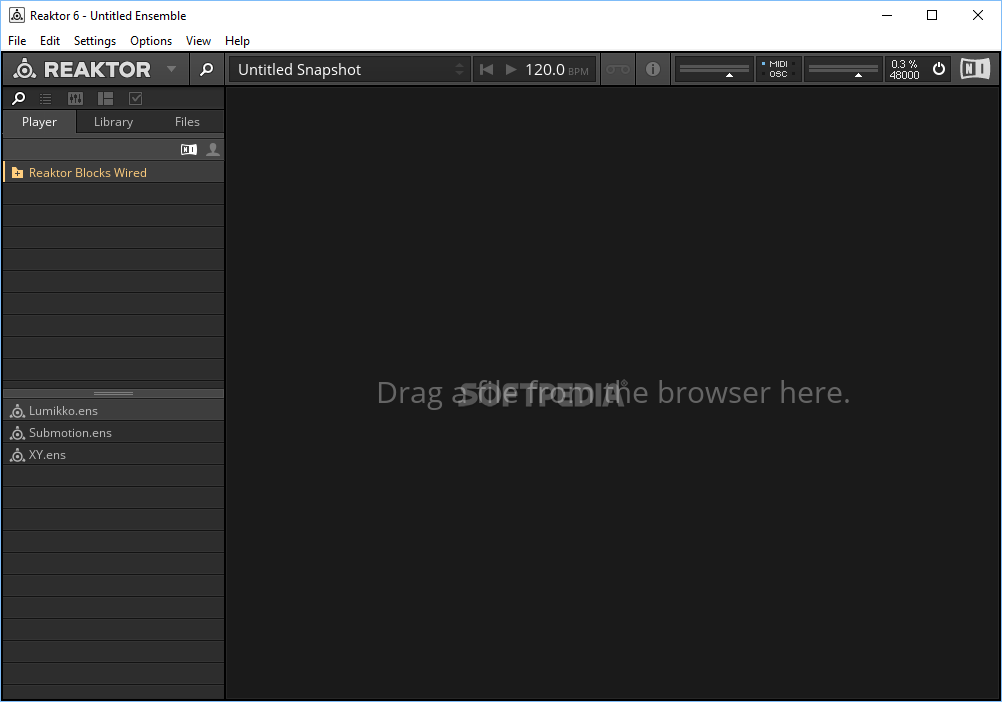This screenshot has height=702, width=1002.
Task: Open the Settings menu
Action: coord(95,41)
